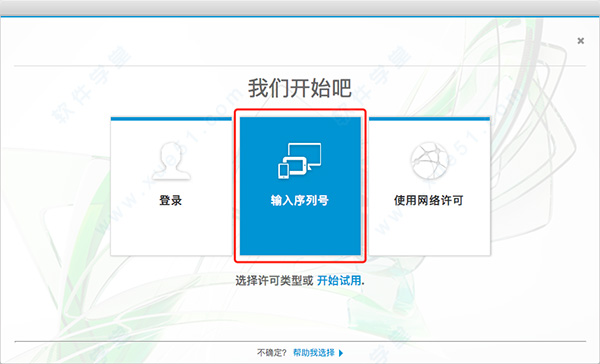Viewport: 600px width, 364px height.
Task: Click the 不确定? text
Action: pyautogui.click(x=271, y=353)
